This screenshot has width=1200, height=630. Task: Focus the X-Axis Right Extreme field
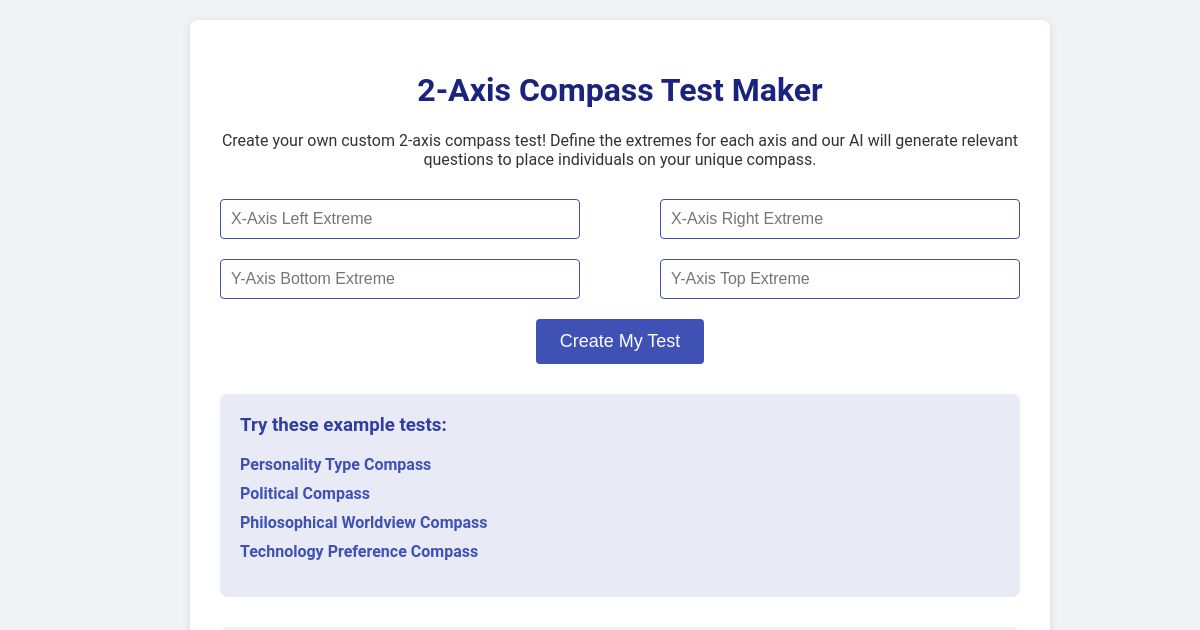tap(840, 219)
